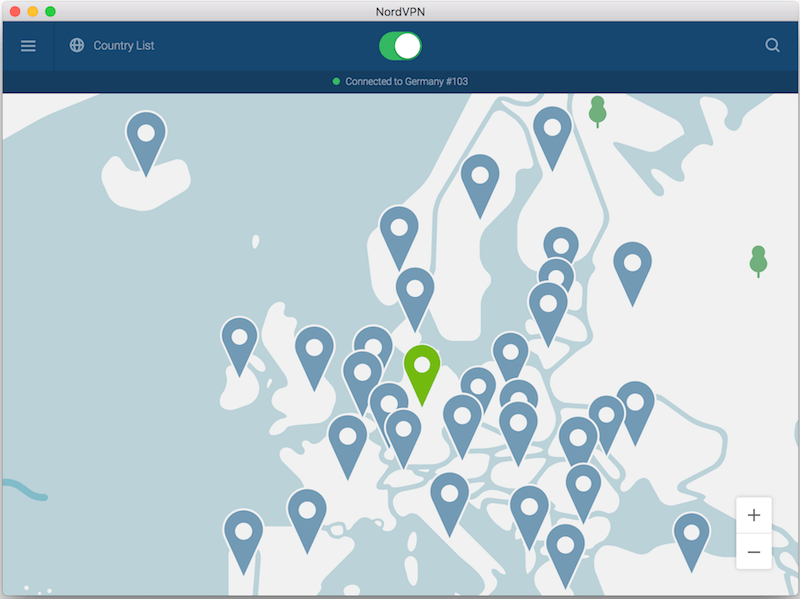
Task: Zoom in the map with the plus button
Action: click(x=754, y=515)
